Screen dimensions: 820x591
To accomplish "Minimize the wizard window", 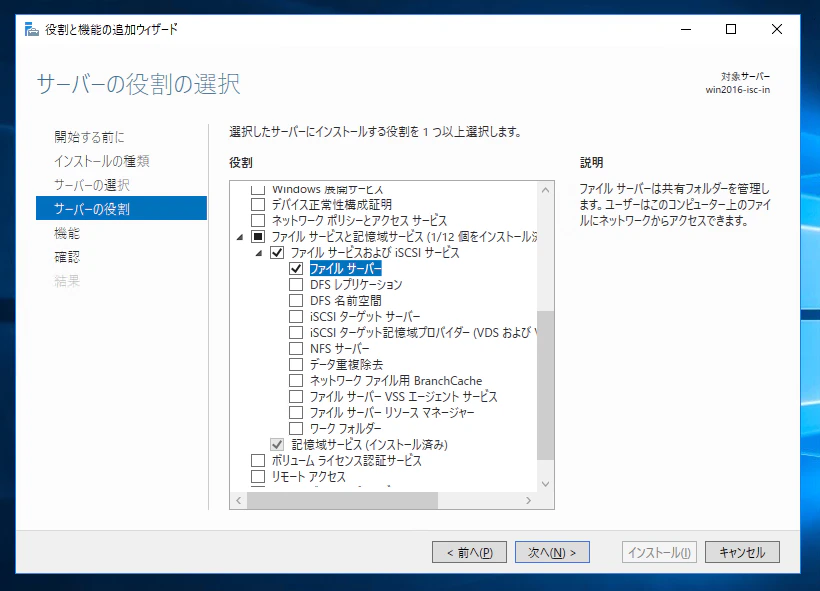I will 686,29.
